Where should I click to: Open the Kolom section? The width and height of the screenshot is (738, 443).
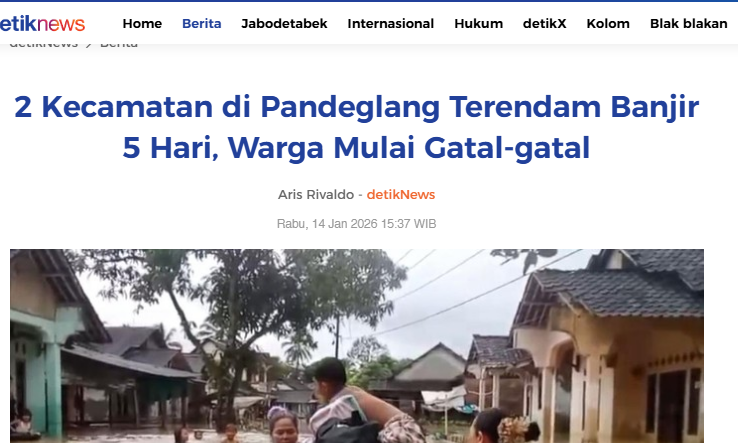pyautogui.click(x=608, y=24)
